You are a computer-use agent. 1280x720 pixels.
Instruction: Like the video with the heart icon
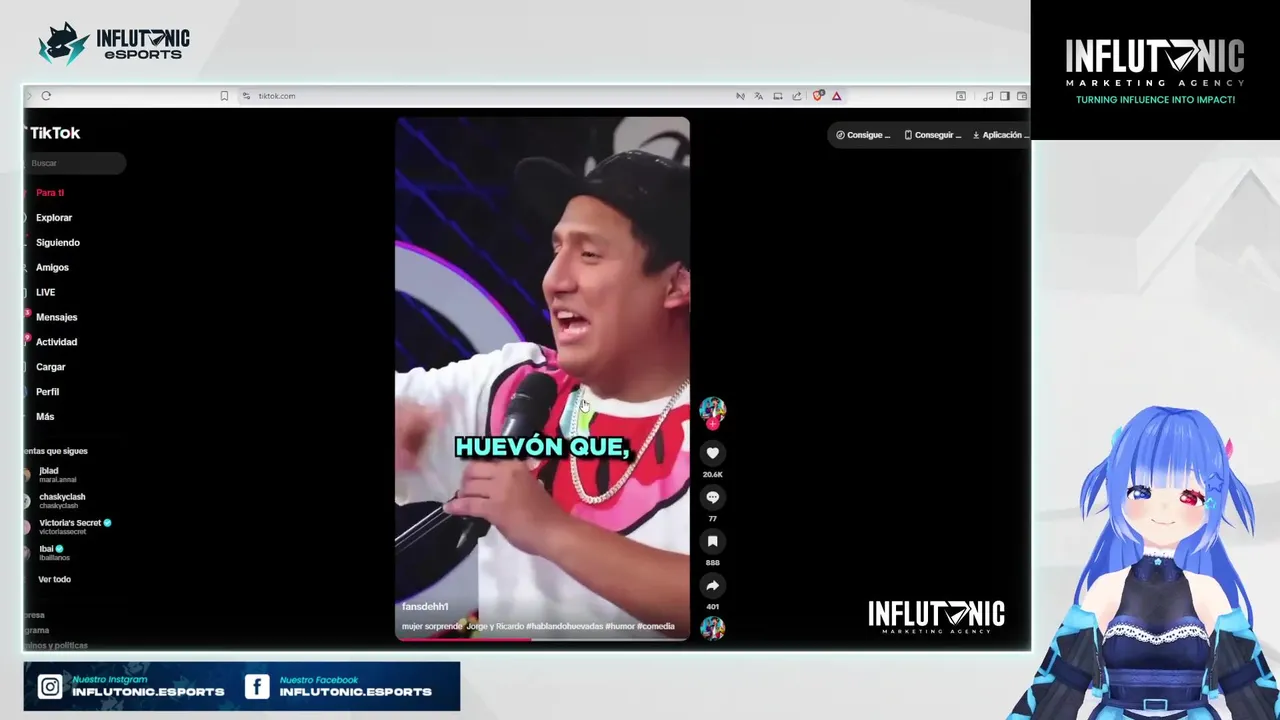[x=712, y=453]
